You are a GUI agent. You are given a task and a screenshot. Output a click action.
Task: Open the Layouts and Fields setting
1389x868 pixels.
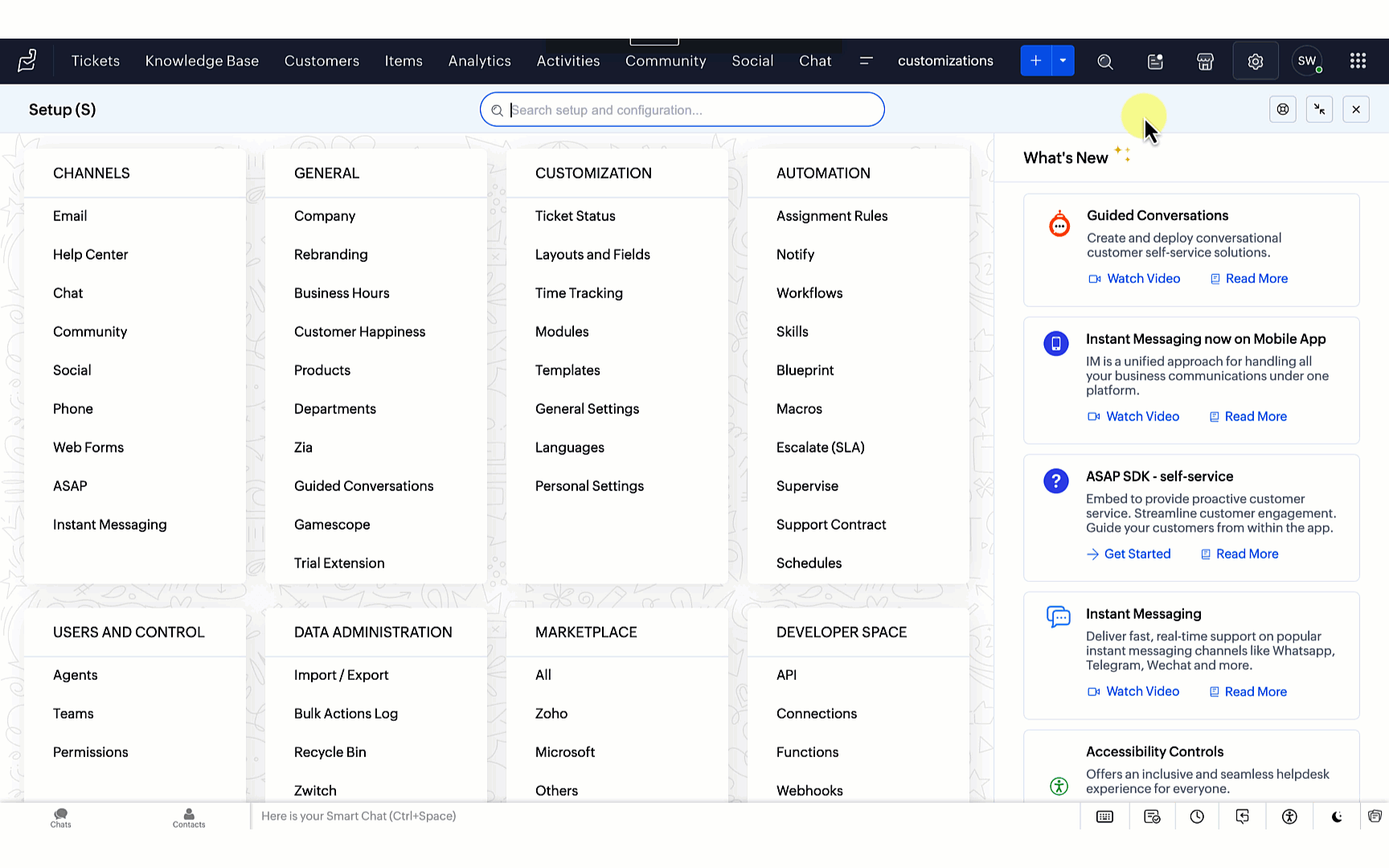coord(592,255)
